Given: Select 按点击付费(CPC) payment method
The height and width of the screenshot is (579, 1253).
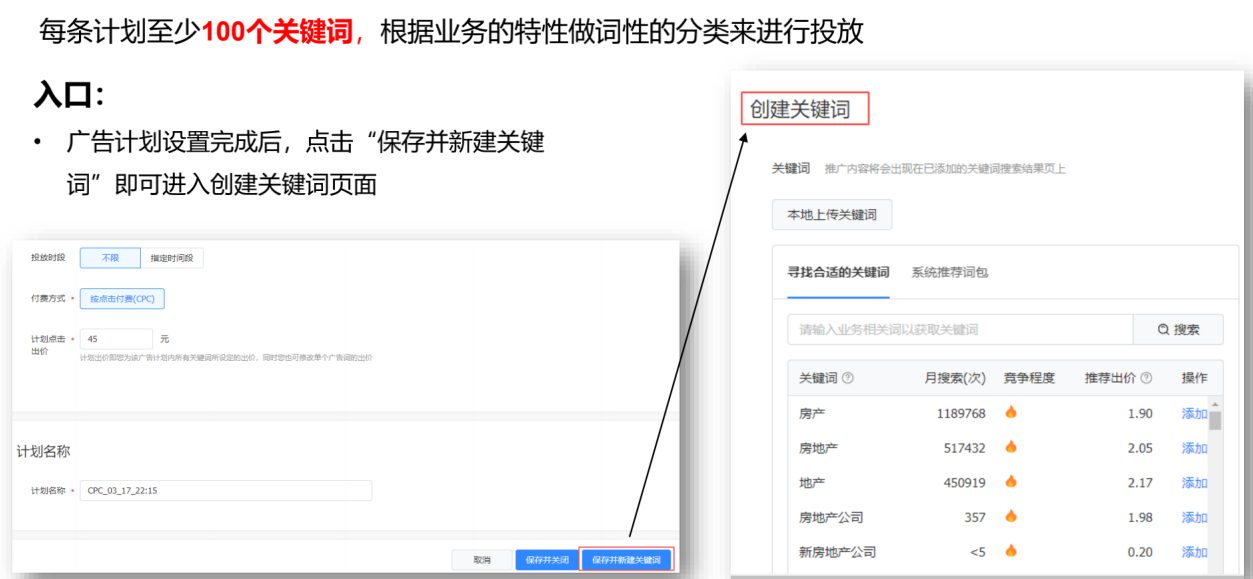Looking at the screenshot, I should (122, 298).
